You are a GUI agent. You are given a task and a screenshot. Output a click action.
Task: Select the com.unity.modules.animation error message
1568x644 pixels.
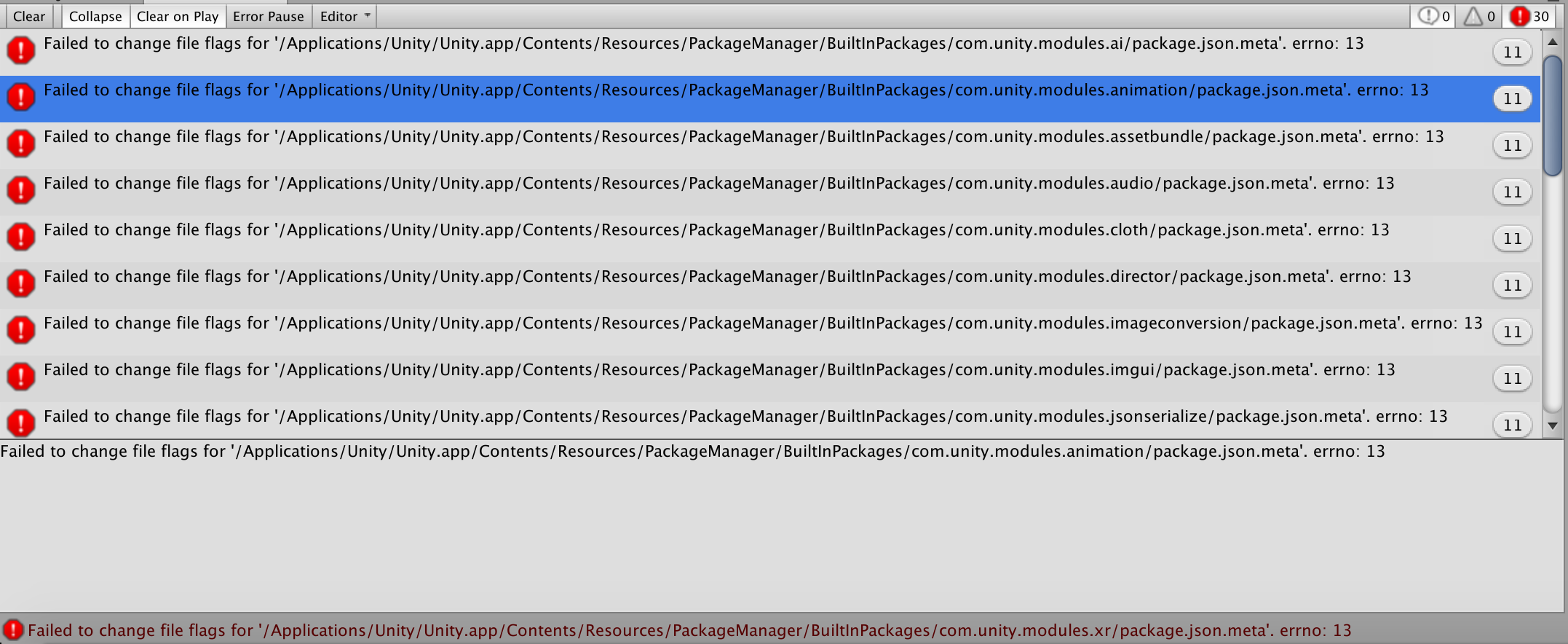(770, 99)
